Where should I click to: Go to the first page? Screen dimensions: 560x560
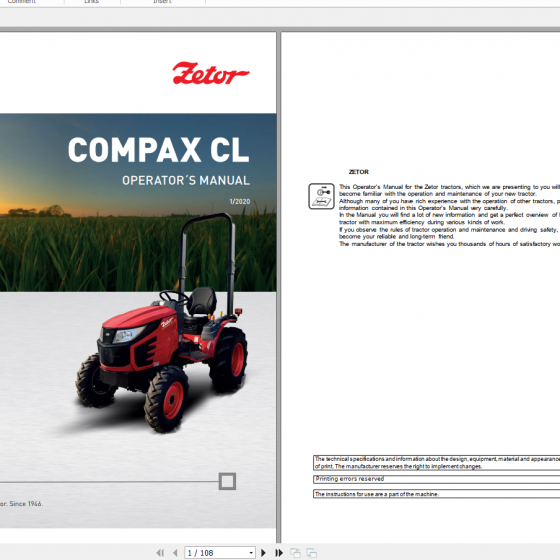point(160,553)
